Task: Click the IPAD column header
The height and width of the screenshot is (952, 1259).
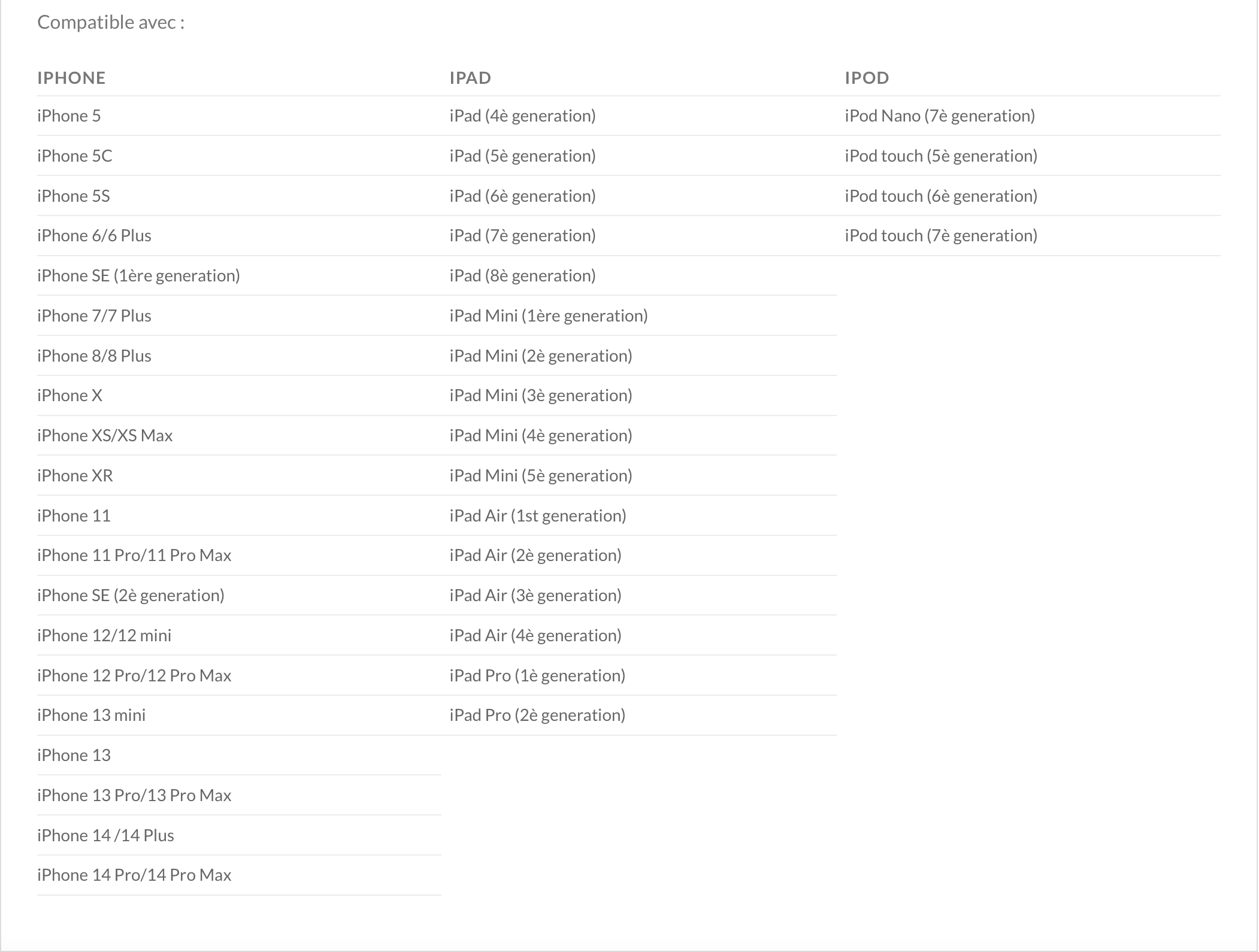Action: click(x=470, y=78)
